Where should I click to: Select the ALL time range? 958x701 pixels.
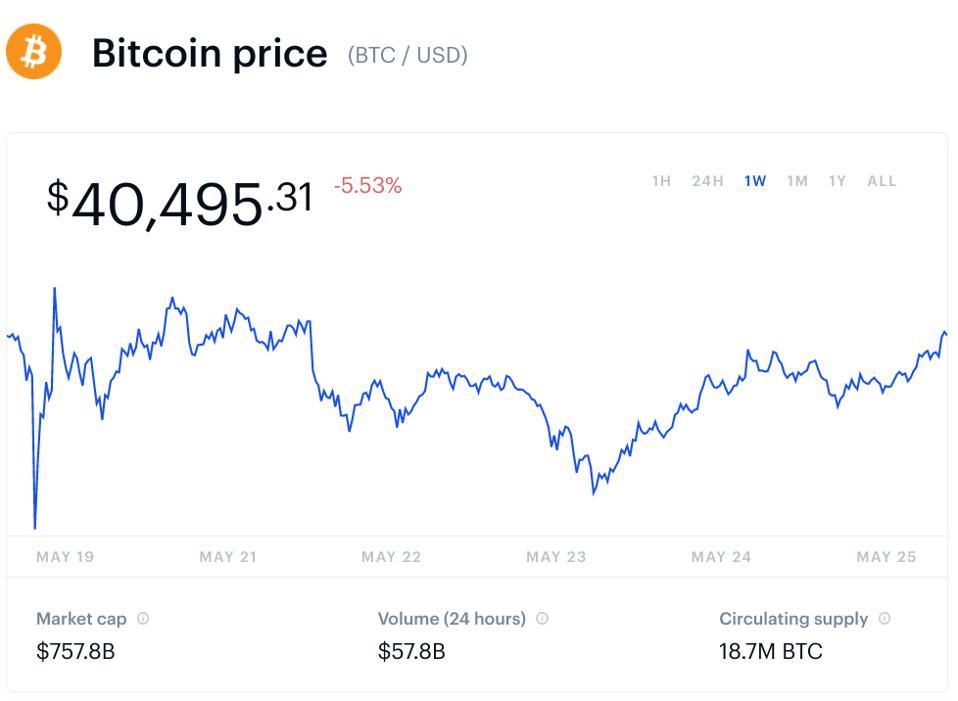coord(882,181)
